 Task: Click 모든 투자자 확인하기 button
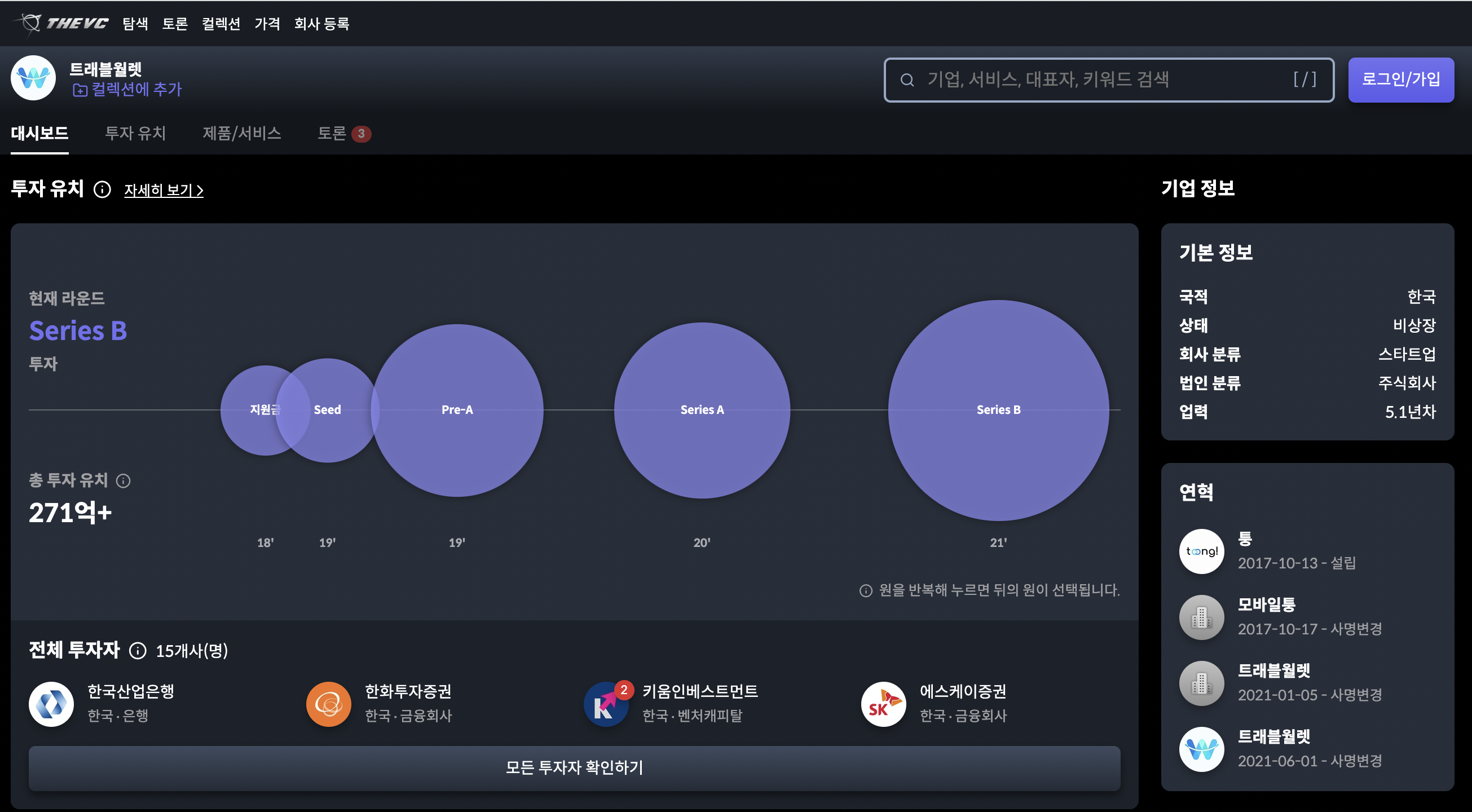click(x=574, y=769)
